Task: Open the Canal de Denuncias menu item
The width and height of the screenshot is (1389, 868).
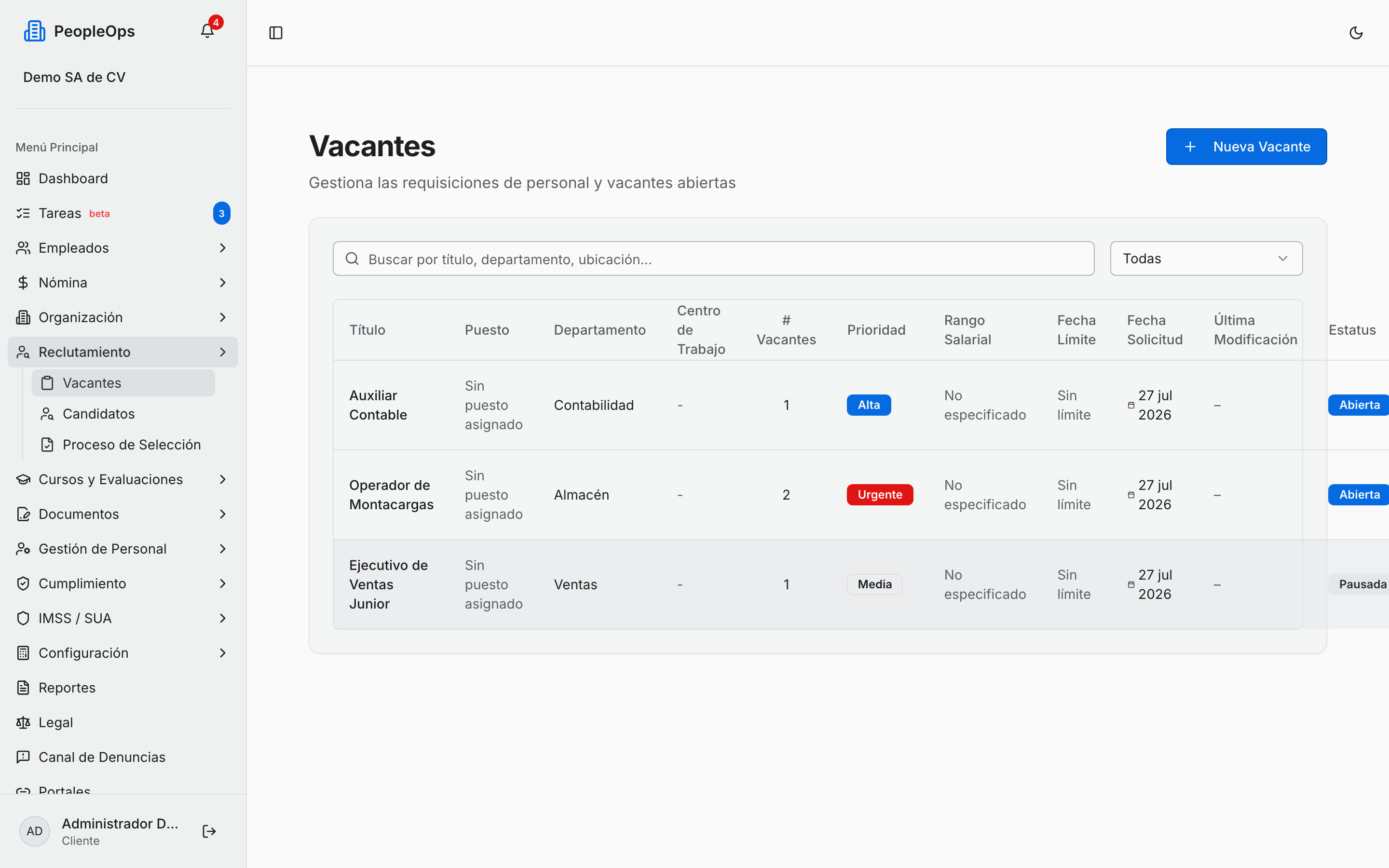Action: click(123, 757)
